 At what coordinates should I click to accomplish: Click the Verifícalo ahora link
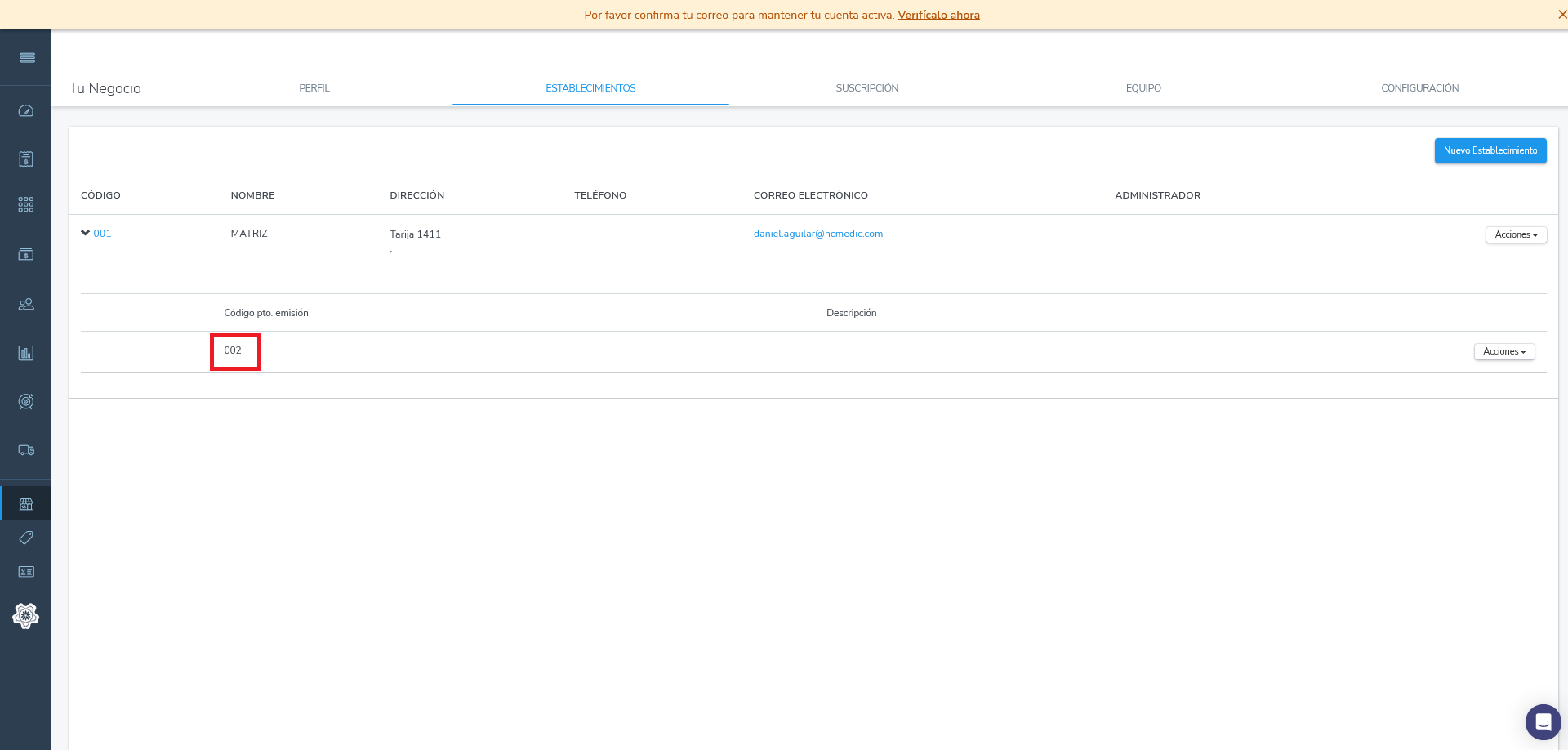(938, 15)
